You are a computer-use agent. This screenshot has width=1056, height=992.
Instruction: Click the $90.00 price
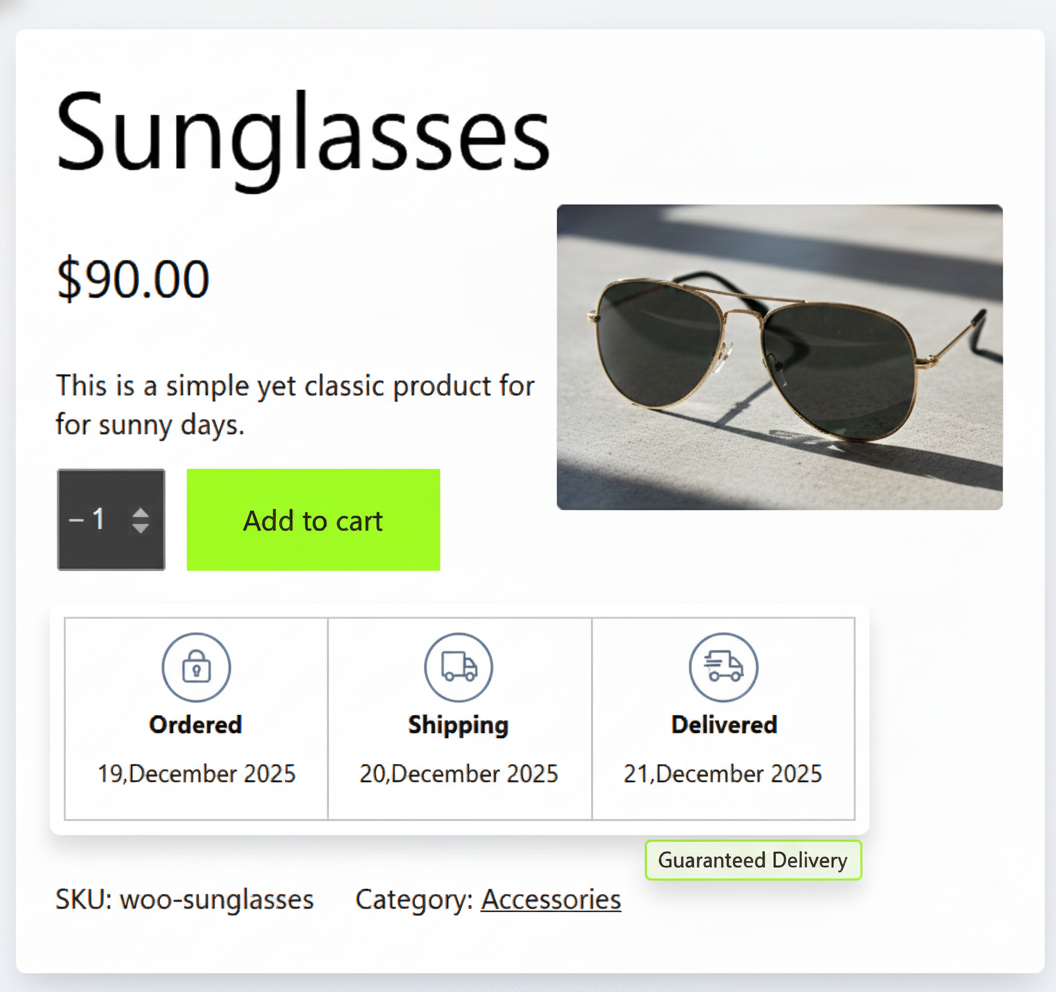point(133,279)
